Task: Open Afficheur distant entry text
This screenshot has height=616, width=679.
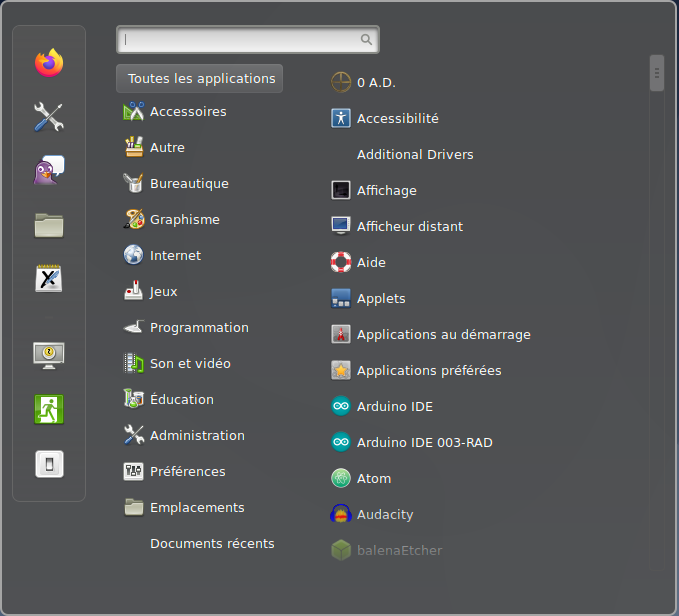Action: coord(410,226)
